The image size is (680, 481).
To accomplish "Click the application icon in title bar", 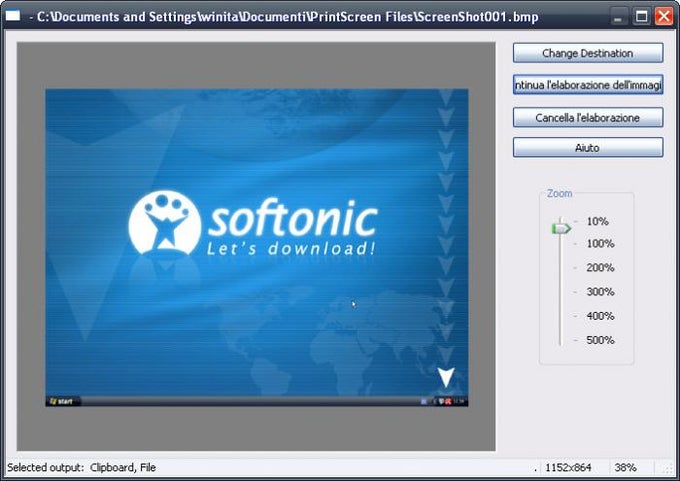I will (13, 16).
